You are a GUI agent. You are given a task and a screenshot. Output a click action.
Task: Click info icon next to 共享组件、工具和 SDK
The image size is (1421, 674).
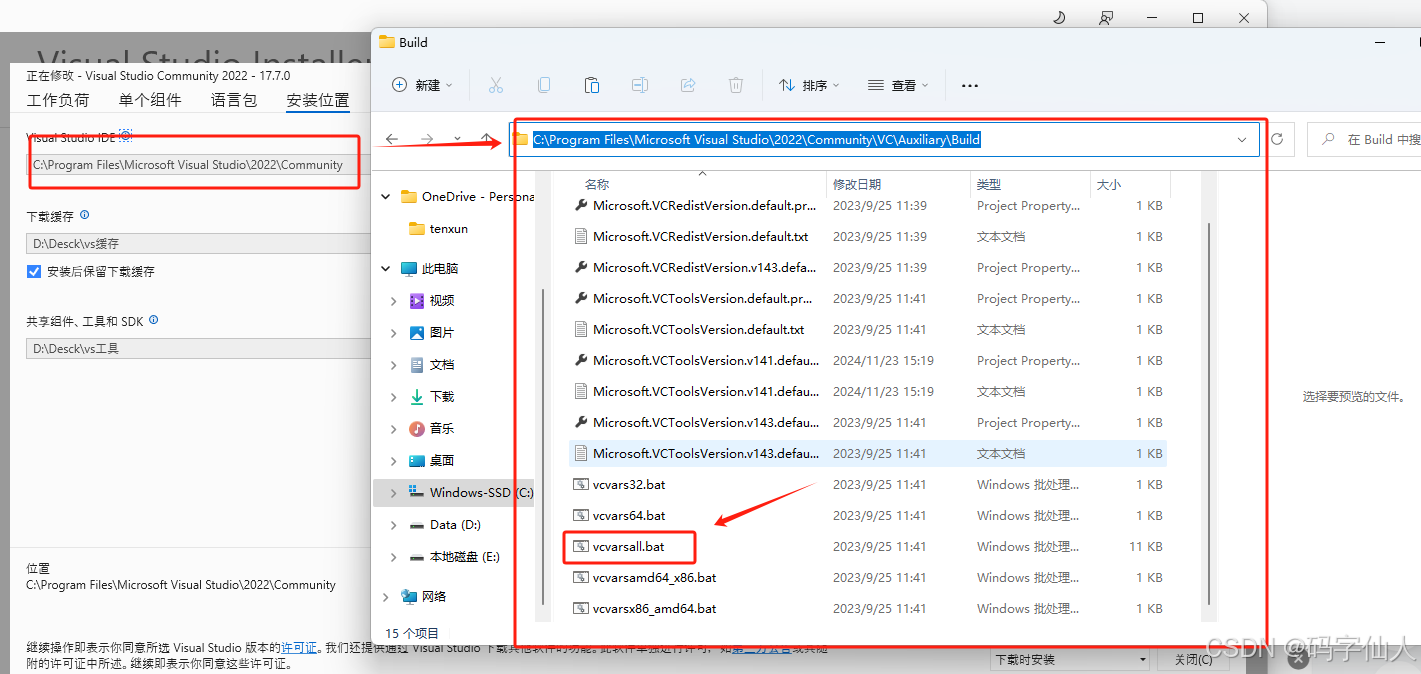pos(154,321)
